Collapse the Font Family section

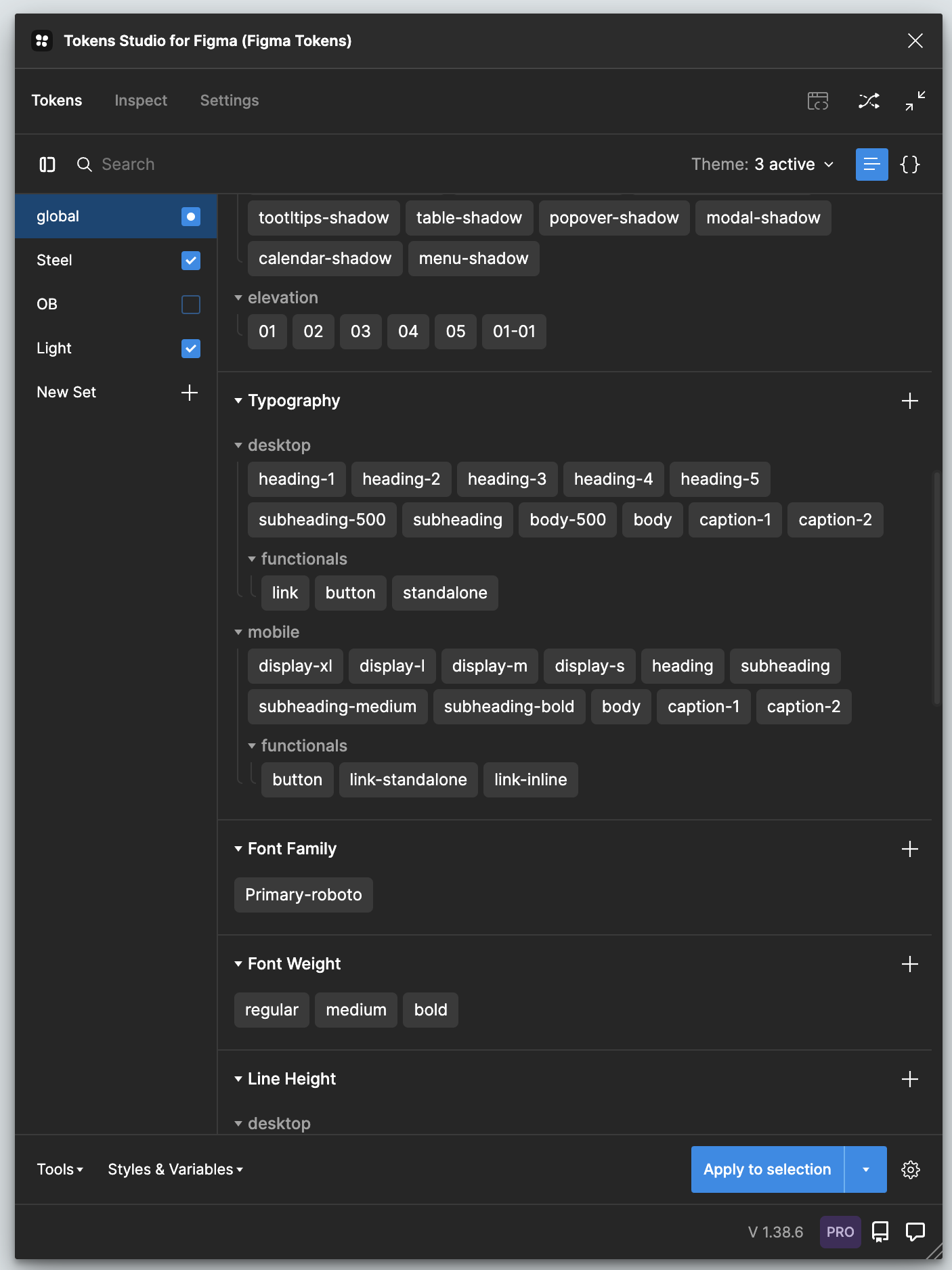[x=238, y=849]
